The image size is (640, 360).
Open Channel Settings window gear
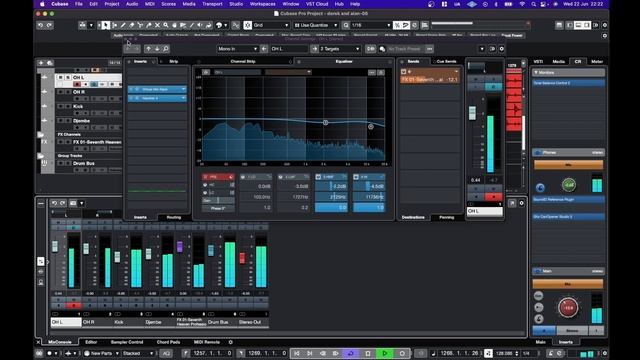tap(501, 49)
